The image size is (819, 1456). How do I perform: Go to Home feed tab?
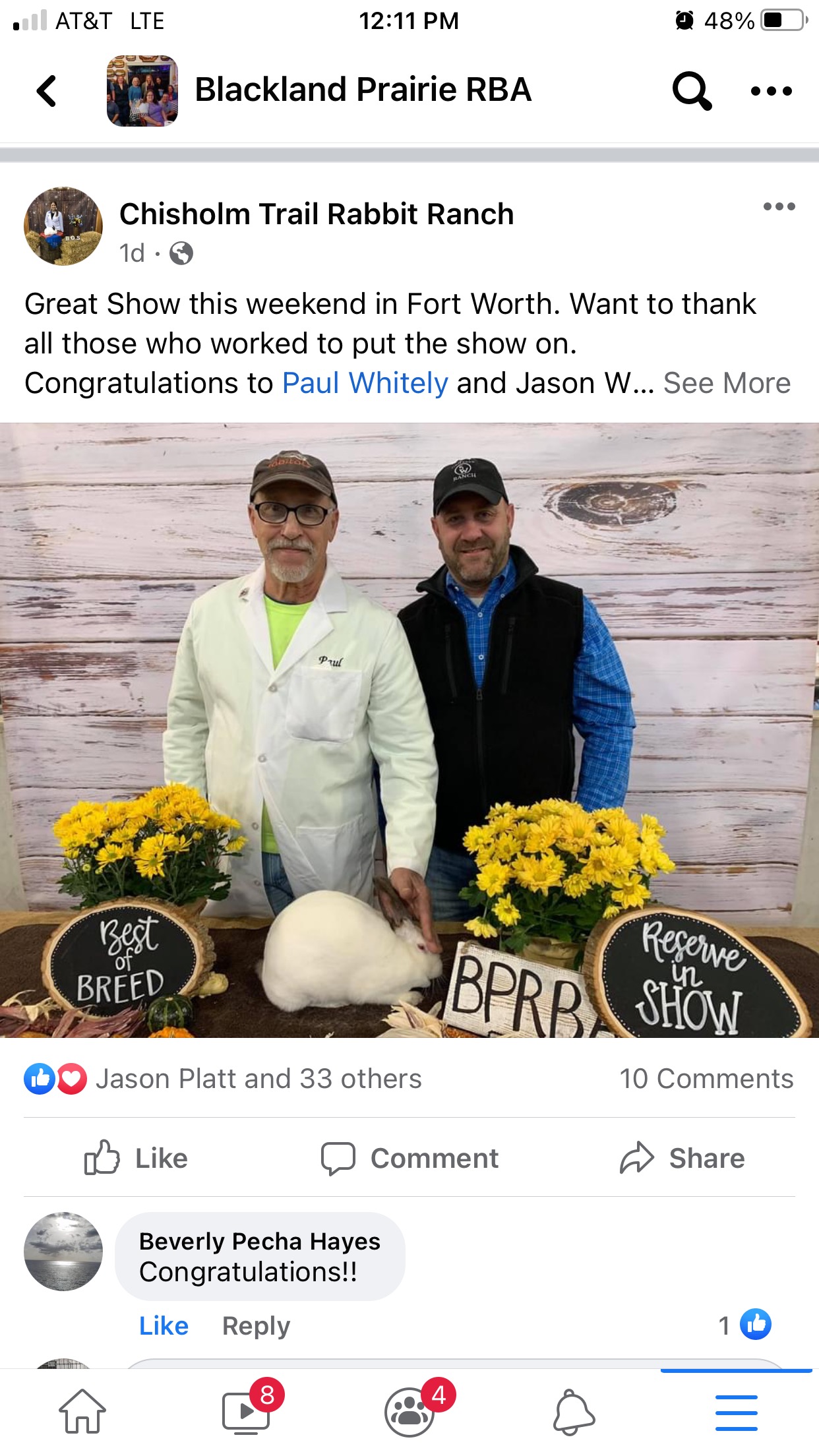82,1411
